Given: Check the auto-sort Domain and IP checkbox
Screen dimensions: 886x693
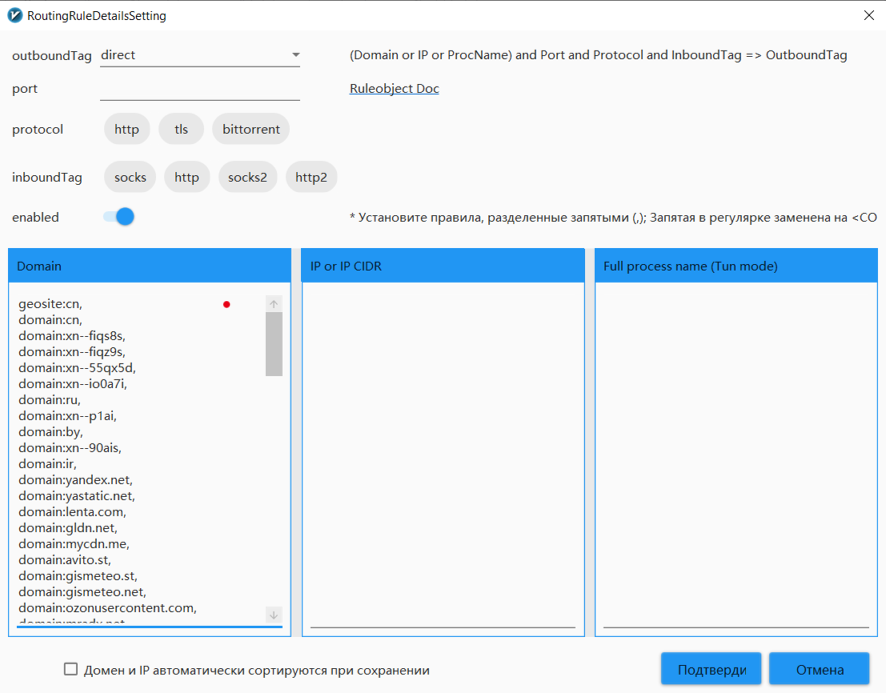Looking at the screenshot, I should 71,669.
